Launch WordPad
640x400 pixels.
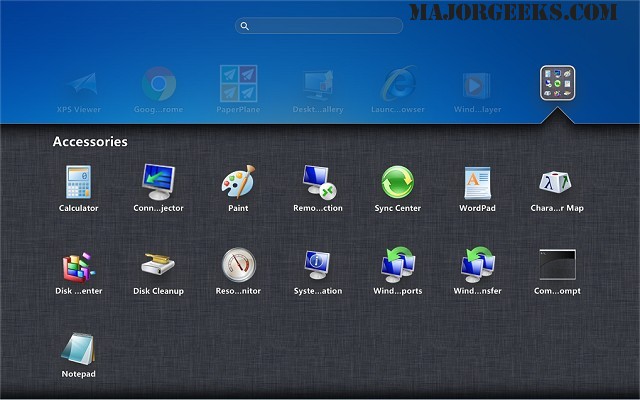(x=478, y=183)
